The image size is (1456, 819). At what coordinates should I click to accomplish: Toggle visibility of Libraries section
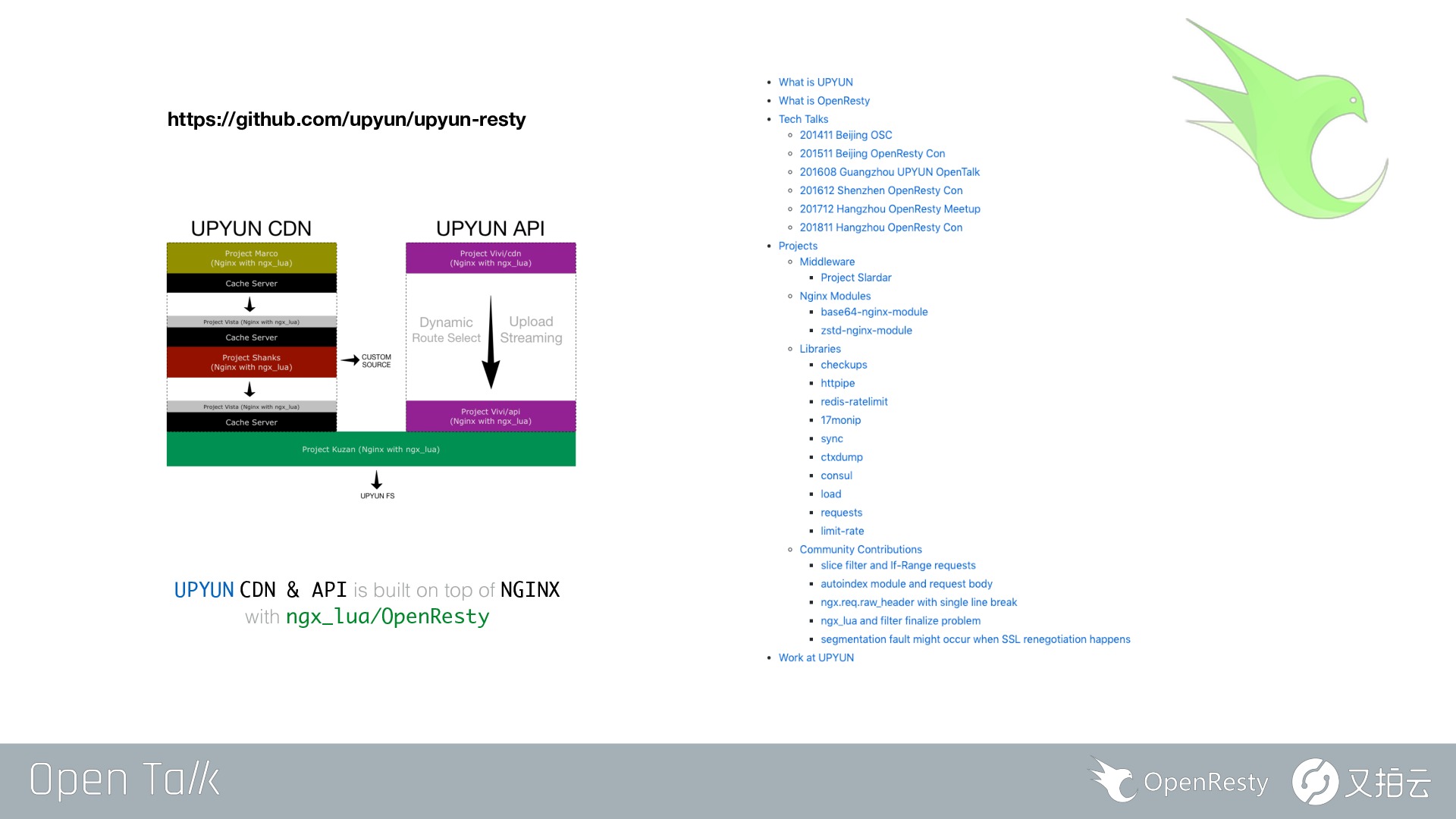click(x=819, y=348)
